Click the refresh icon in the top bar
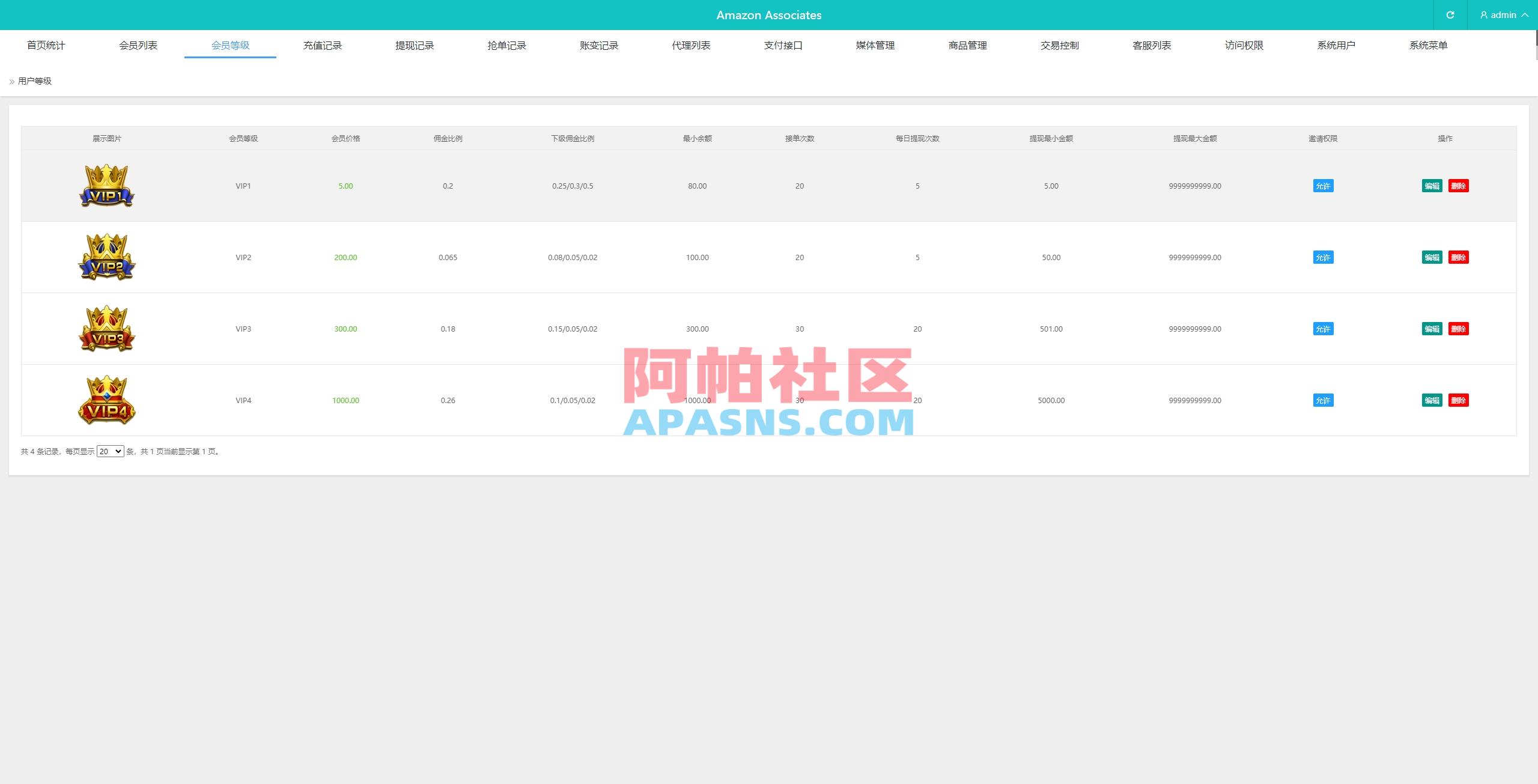 click(1450, 14)
